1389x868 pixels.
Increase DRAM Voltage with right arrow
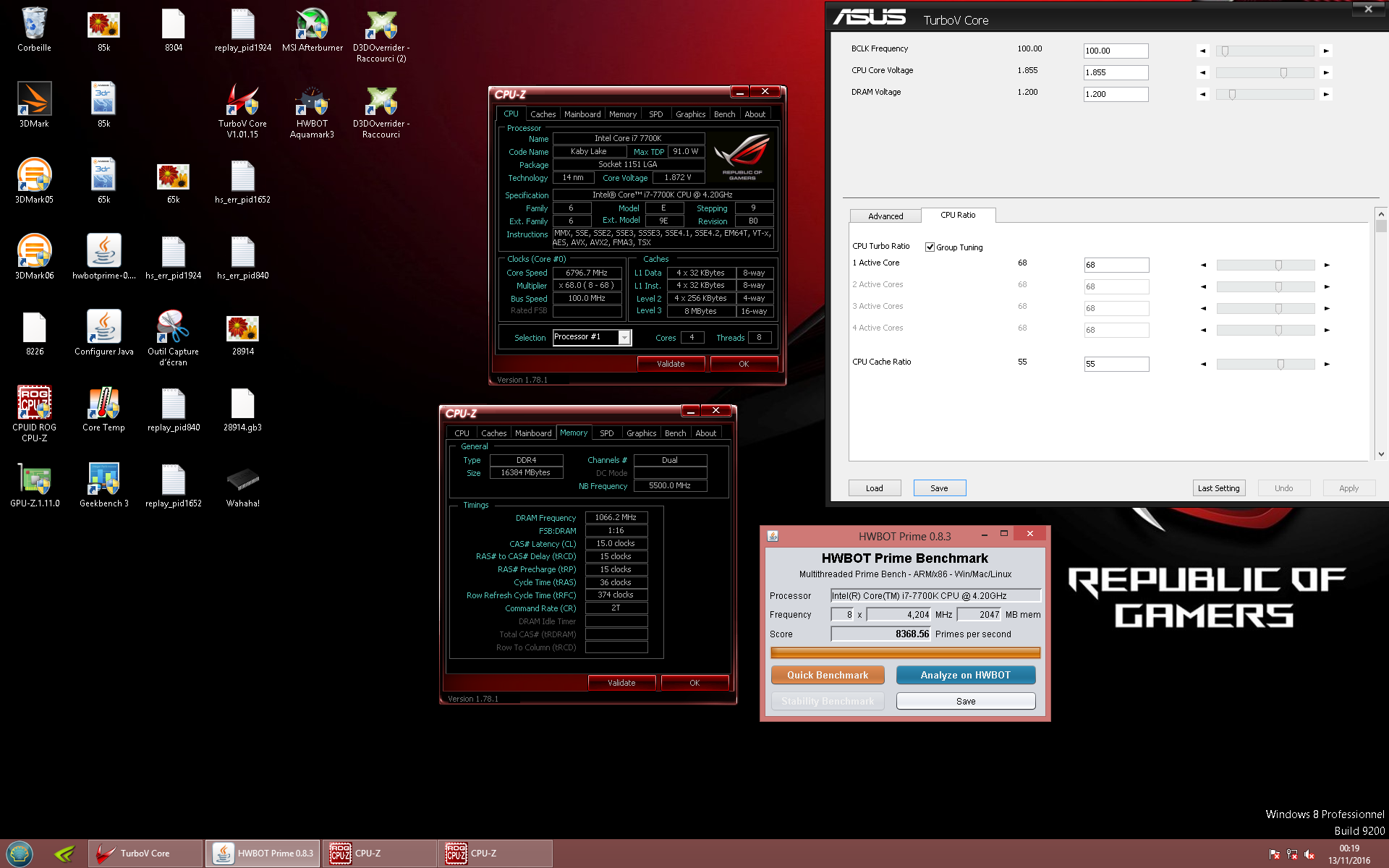(x=1326, y=94)
